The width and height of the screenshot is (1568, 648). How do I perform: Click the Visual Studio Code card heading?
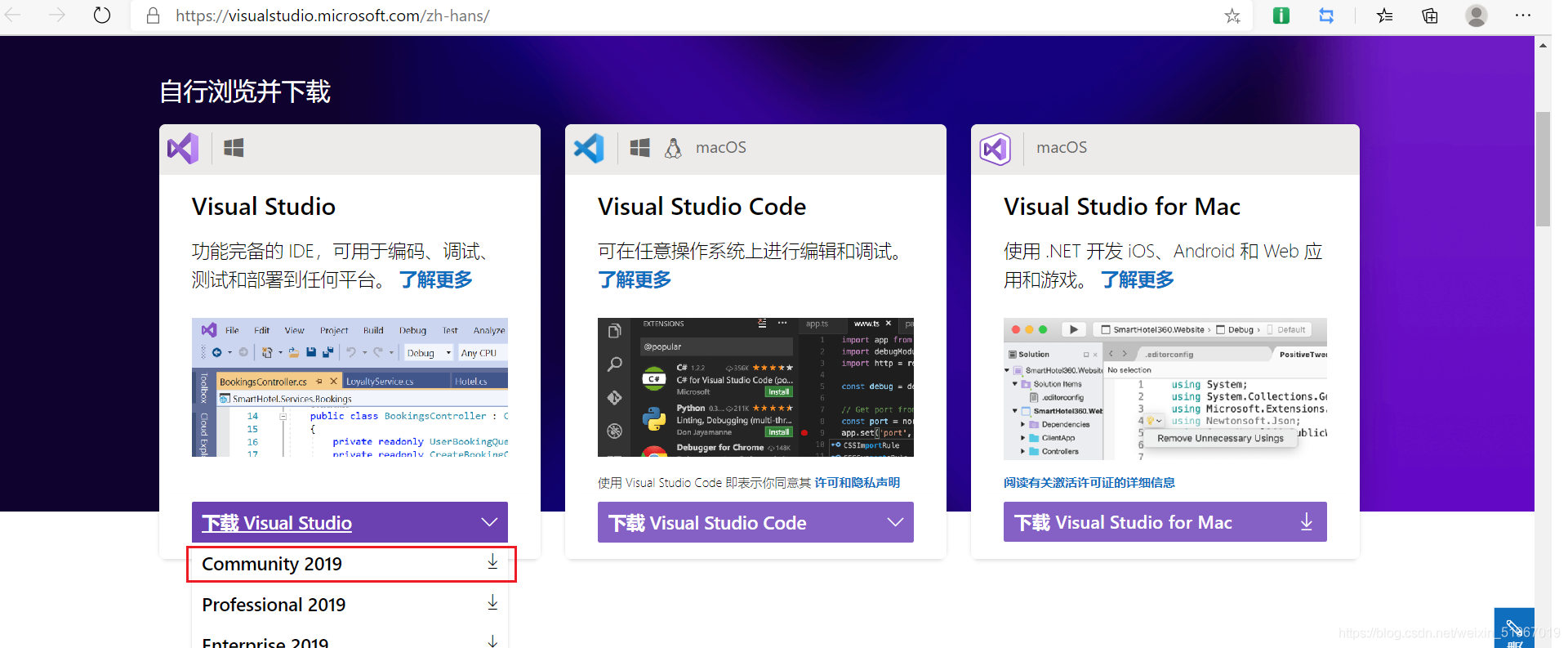point(702,207)
